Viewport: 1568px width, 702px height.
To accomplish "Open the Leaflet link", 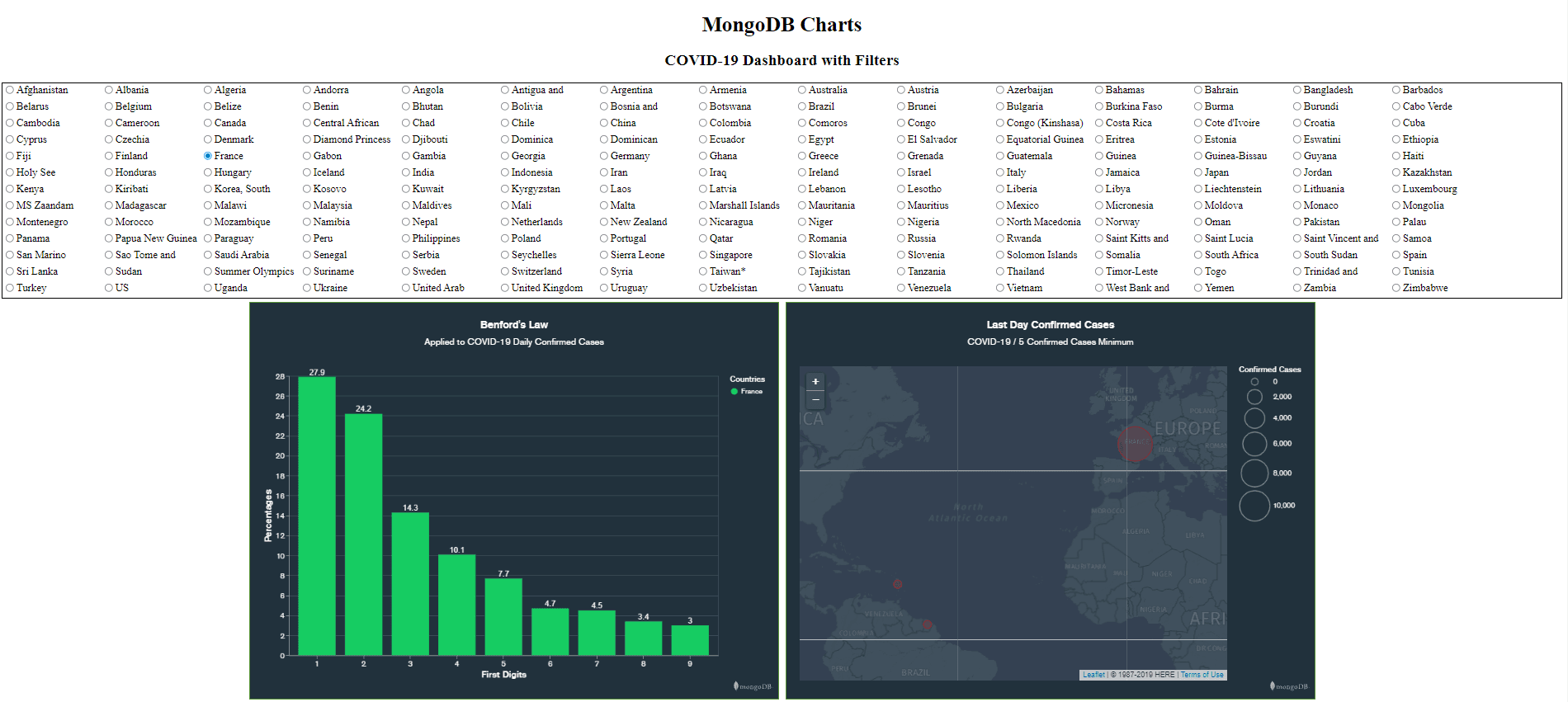I will [1093, 675].
